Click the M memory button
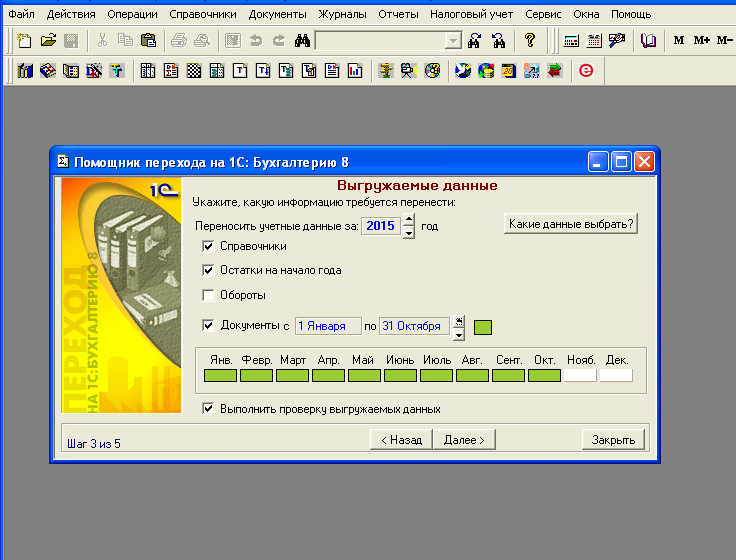 point(678,41)
